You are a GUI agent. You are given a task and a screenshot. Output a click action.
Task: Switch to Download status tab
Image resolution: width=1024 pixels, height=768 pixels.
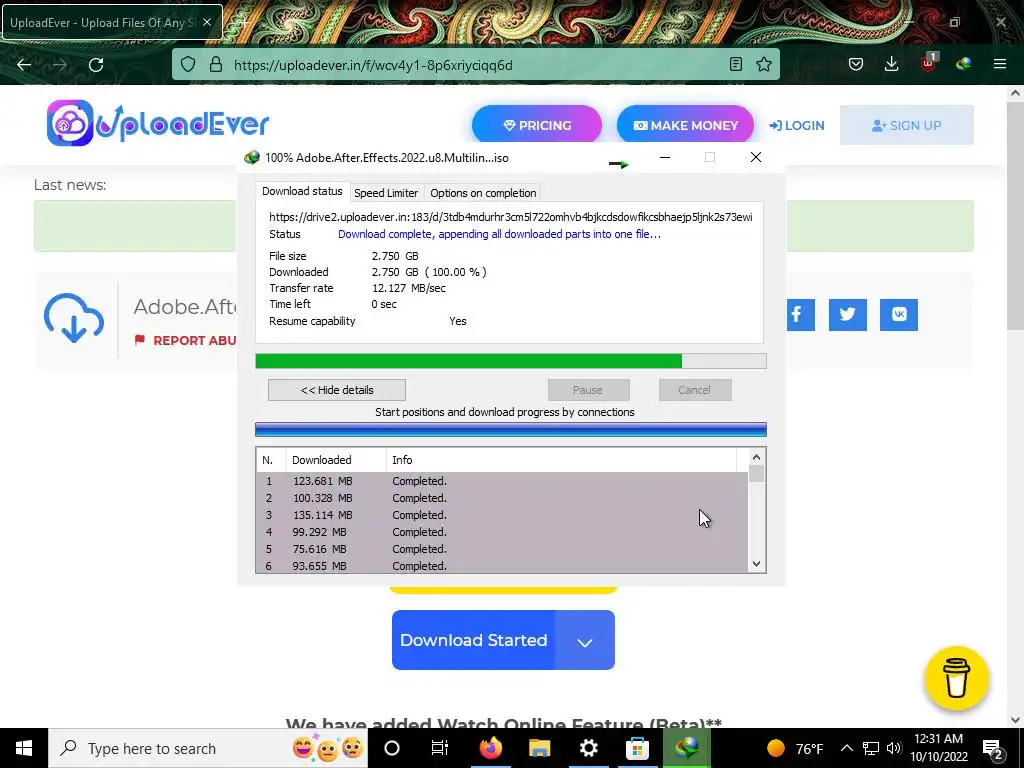click(x=302, y=191)
